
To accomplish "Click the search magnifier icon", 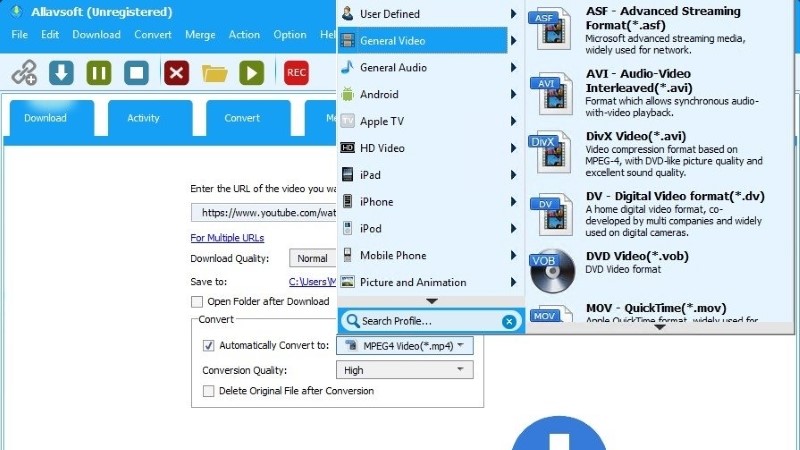I will tap(352, 321).
